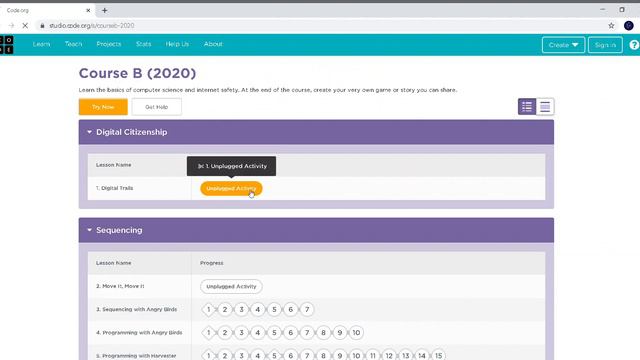640x360 pixels.
Task: Open Help Us in the navigation
Action: (177, 44)
